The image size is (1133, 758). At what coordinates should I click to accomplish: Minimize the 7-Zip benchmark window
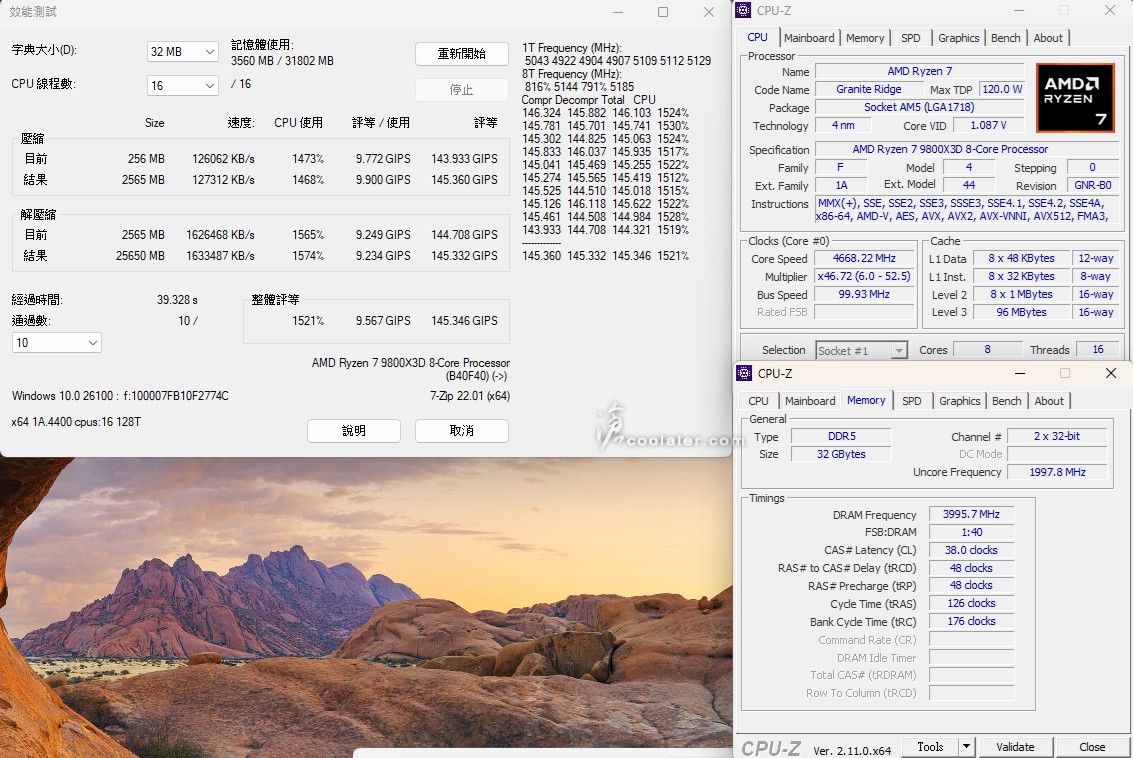[618, 12]
